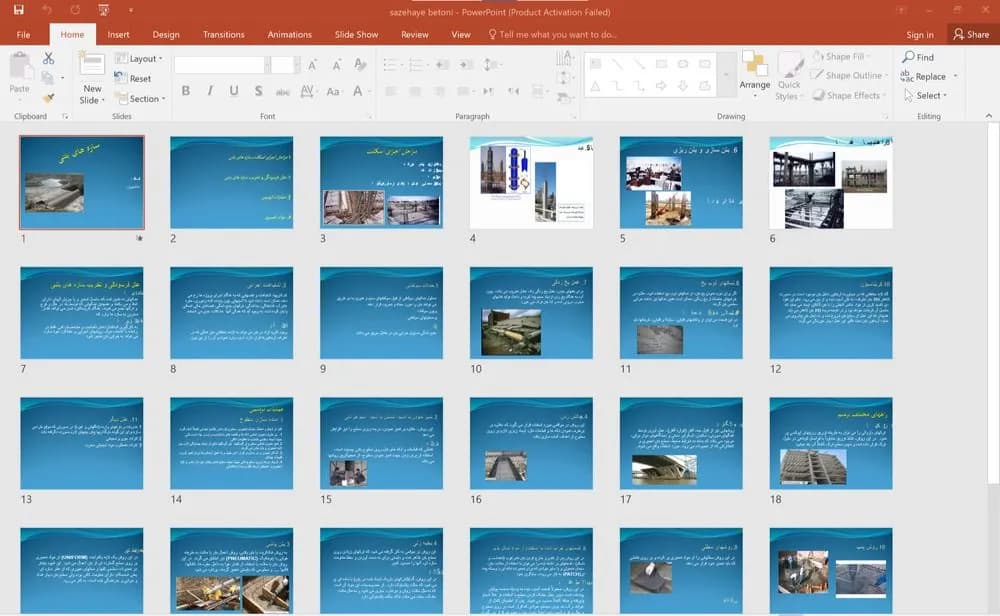
Task: Click the Clear All Formatting icon
Action: click(360, 64)
